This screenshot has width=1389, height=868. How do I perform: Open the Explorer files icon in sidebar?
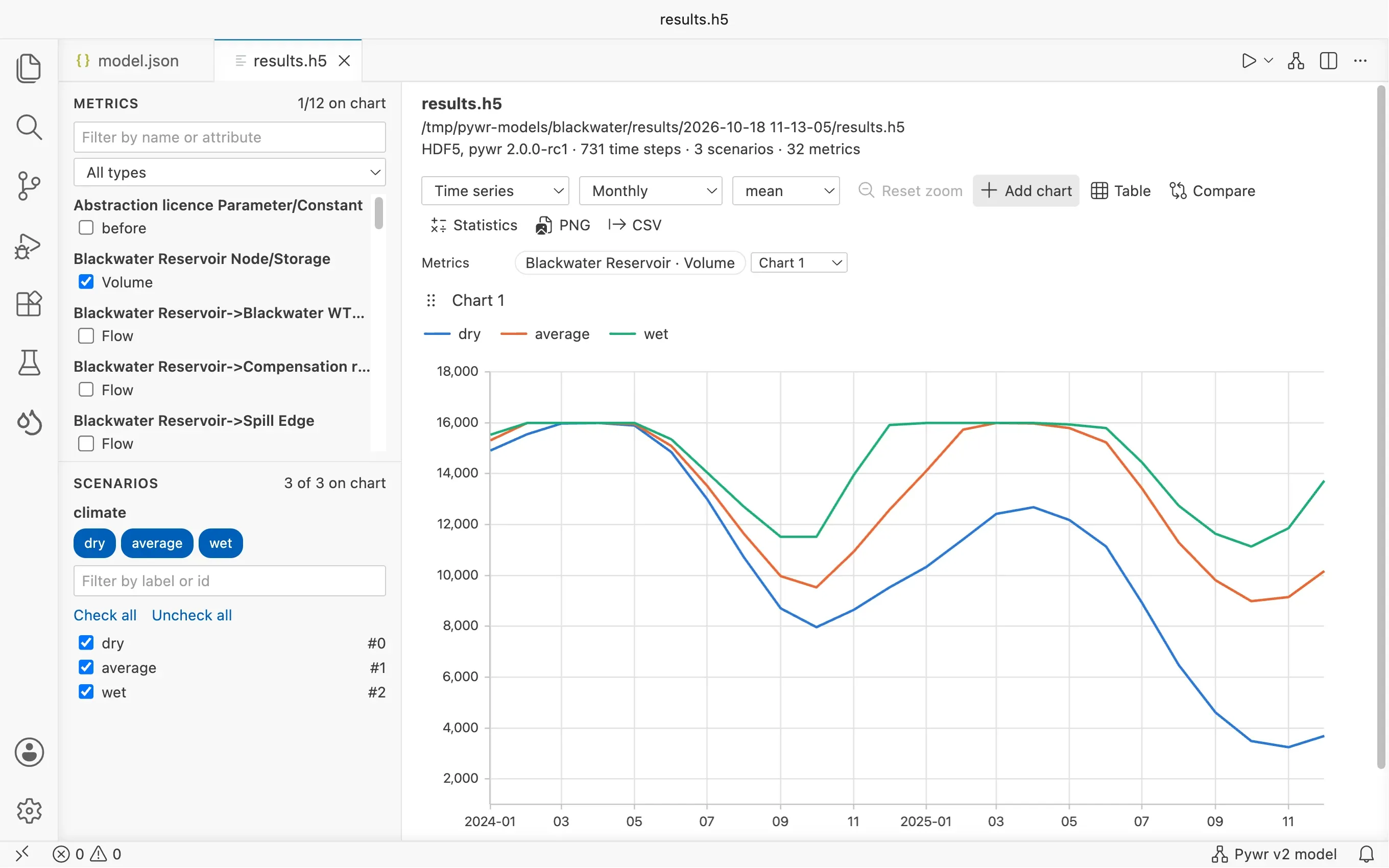(29, 68)
